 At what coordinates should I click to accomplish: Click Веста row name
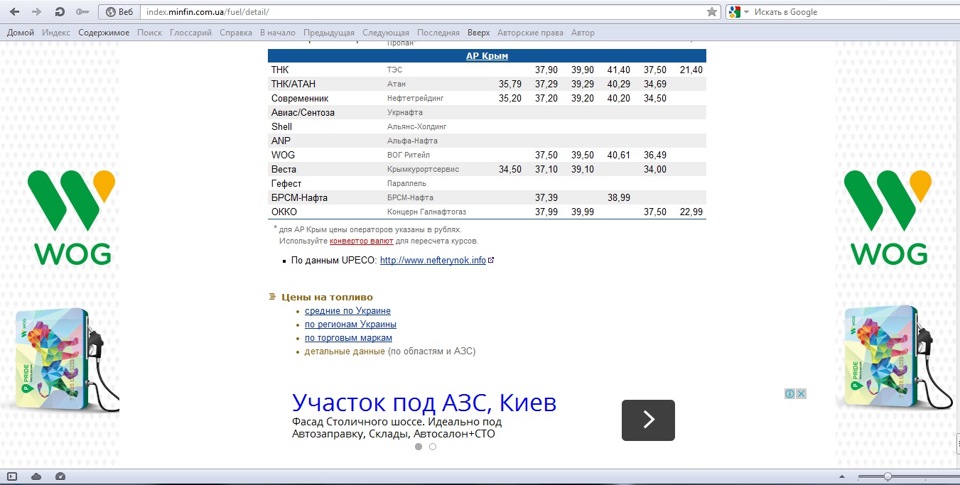pyautogui.click(x=283, y=169)
